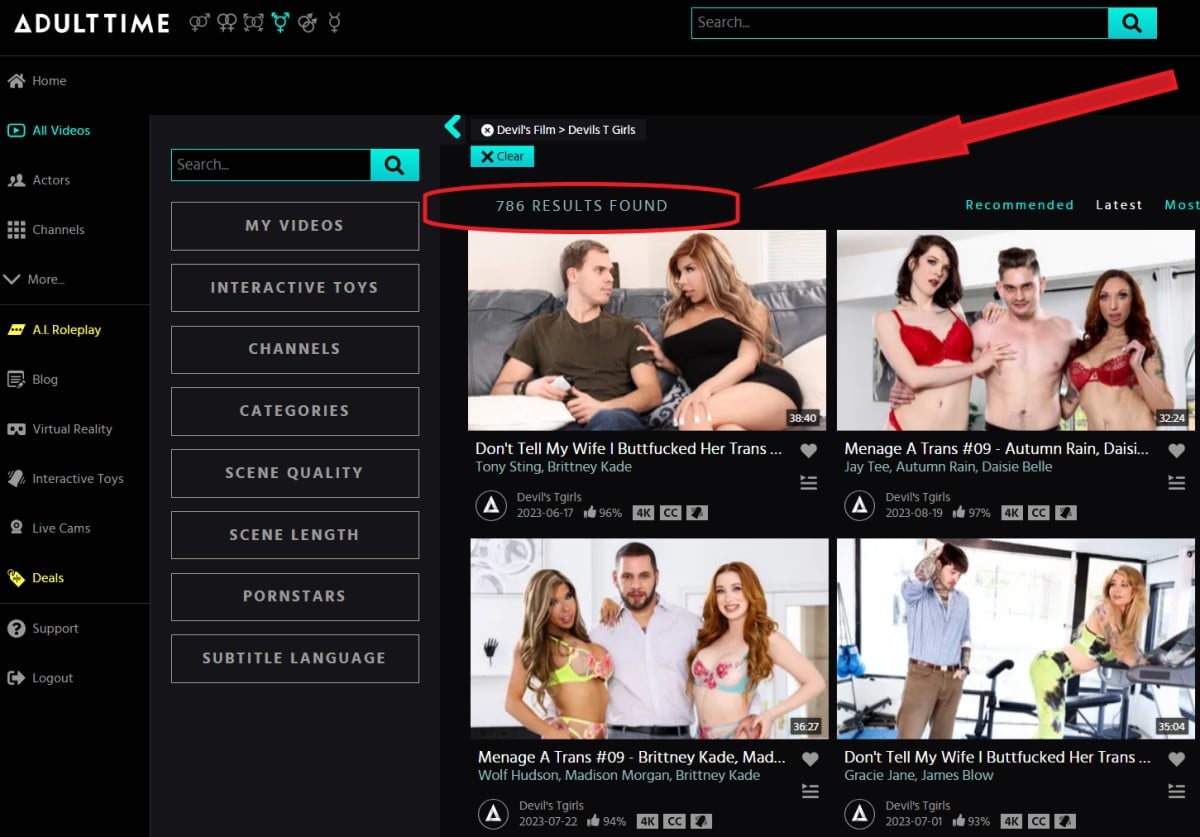Open the video thumbnail with 36:27 duration

coord(649,639)
